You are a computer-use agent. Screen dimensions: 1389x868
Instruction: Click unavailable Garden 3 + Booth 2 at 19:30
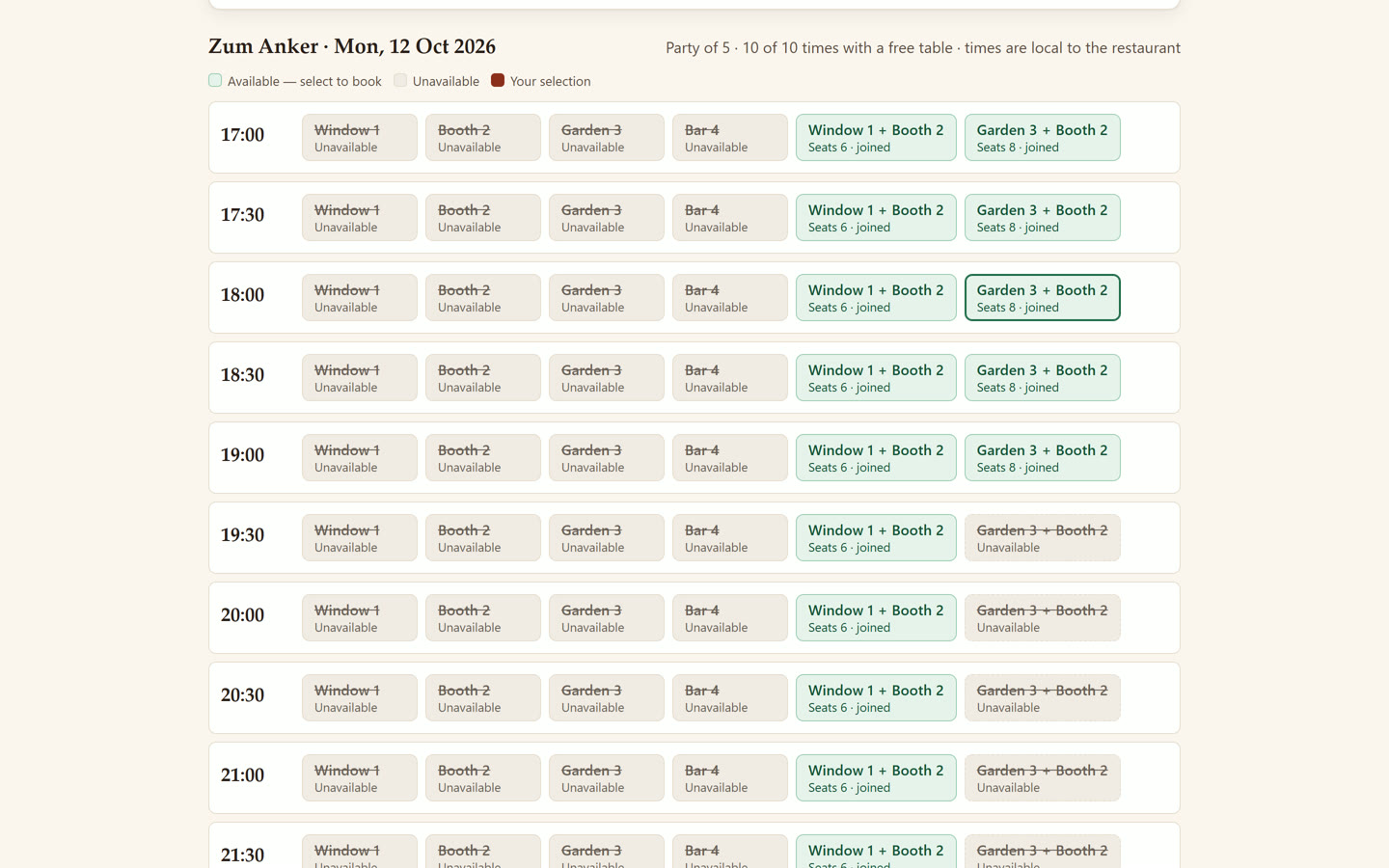coord(1043,538)
